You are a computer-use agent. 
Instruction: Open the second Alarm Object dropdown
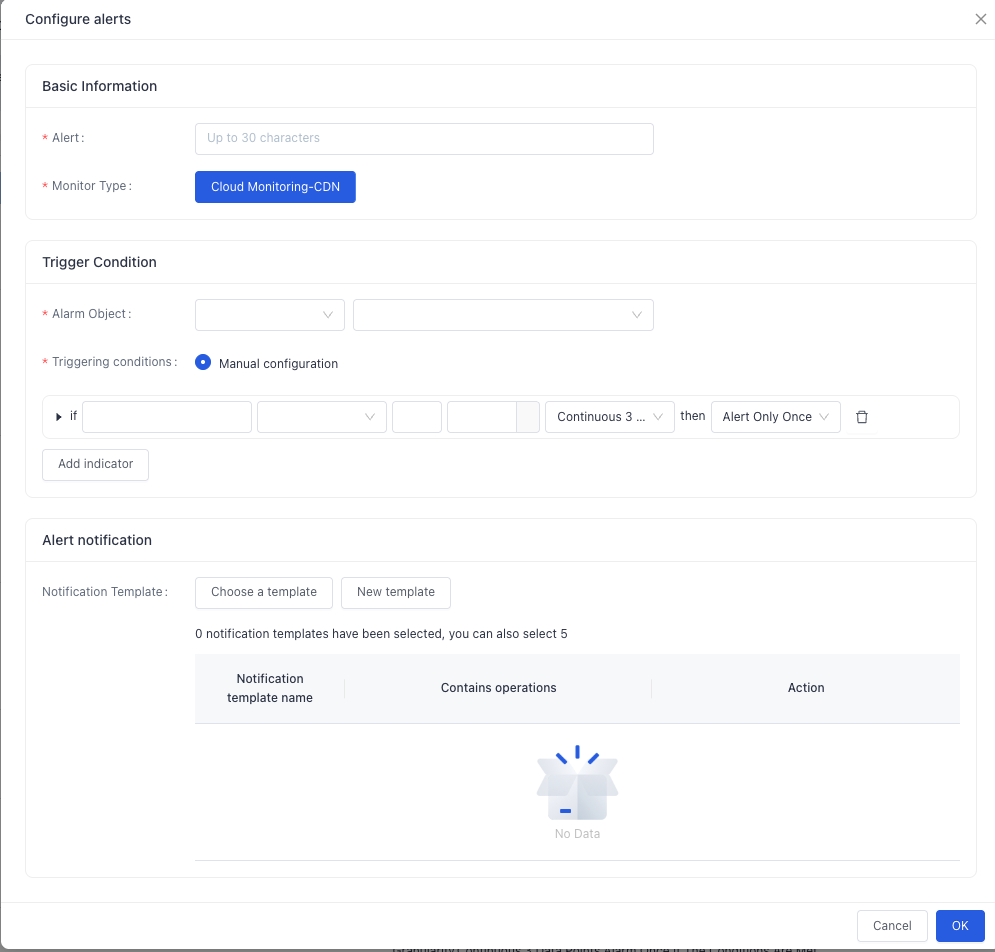click(503, 315)
